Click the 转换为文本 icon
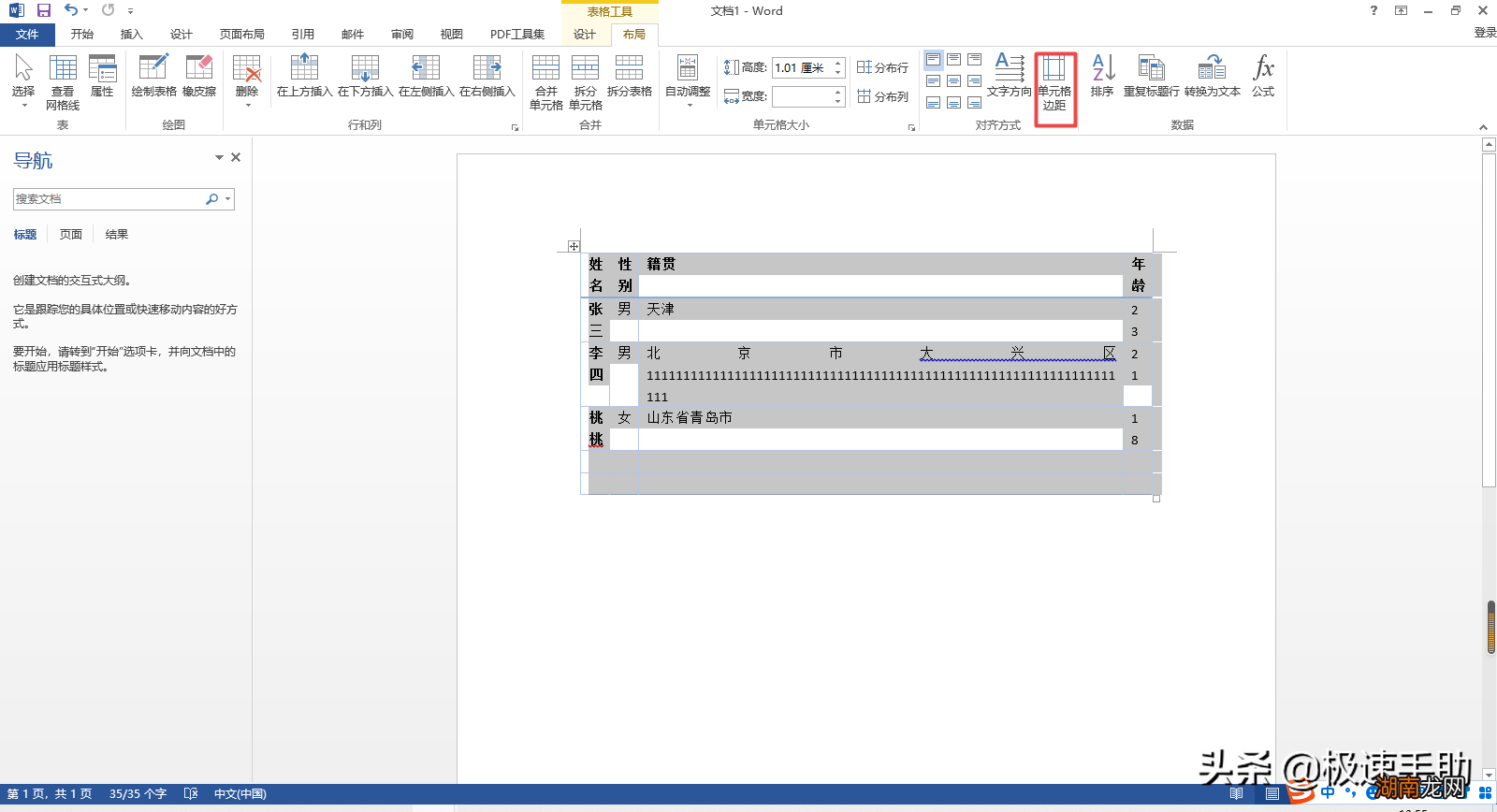This screenshot has height=812, width=1497. coord(1212,77)
